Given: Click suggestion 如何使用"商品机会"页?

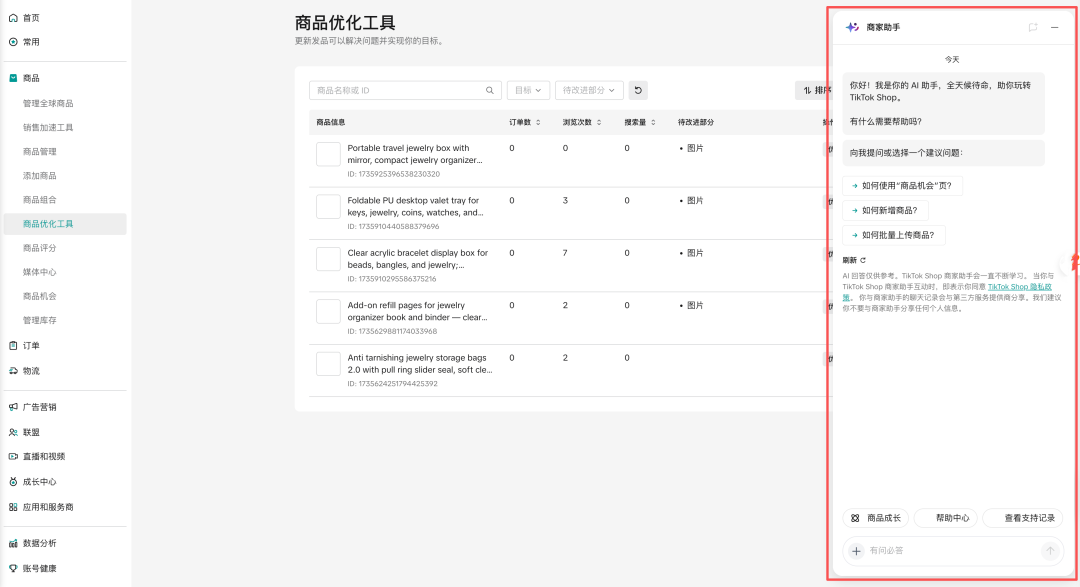Looking at the screenshot, I should pyautogui.click(x=902, y=185).
